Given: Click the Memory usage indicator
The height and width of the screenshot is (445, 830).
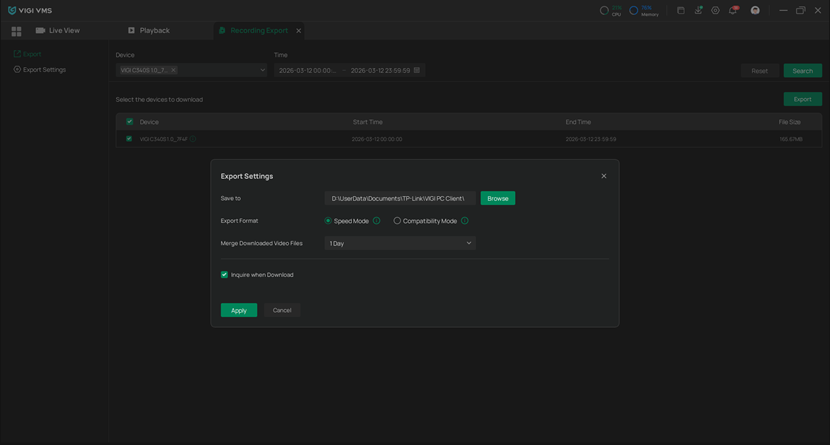Looking at the screenshot, I should coord(644,11).
